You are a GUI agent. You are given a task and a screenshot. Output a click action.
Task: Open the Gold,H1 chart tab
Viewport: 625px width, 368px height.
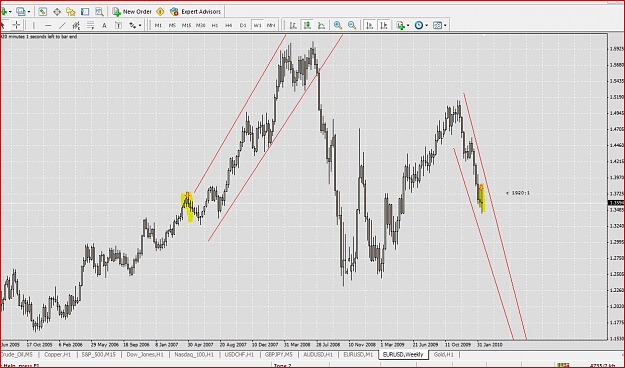(x=444, y=354)
